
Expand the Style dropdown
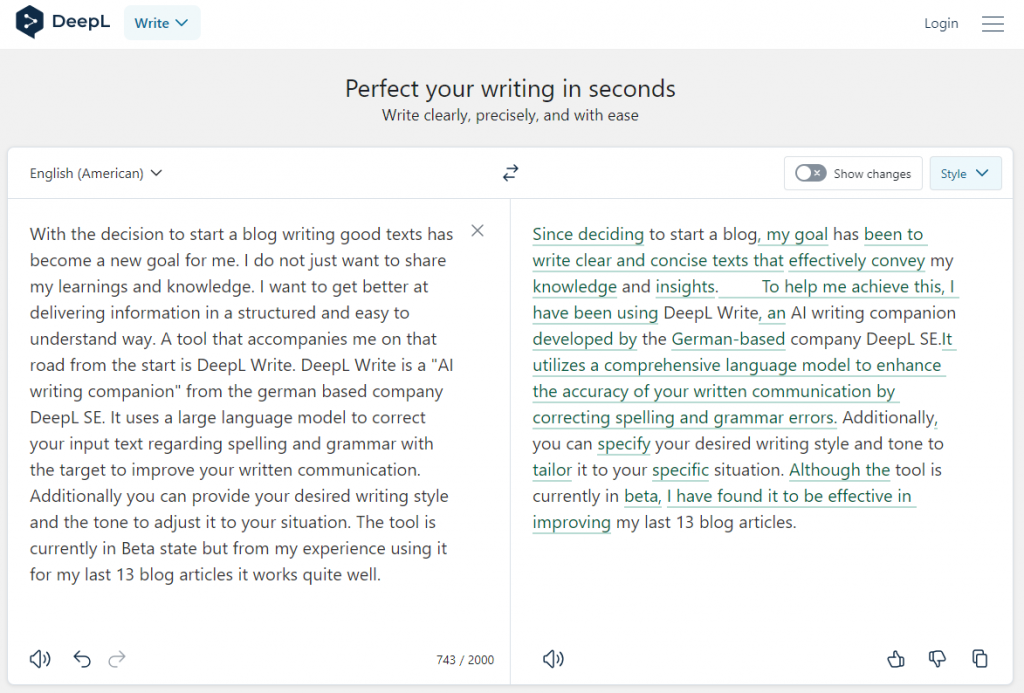tap(965, 173)
